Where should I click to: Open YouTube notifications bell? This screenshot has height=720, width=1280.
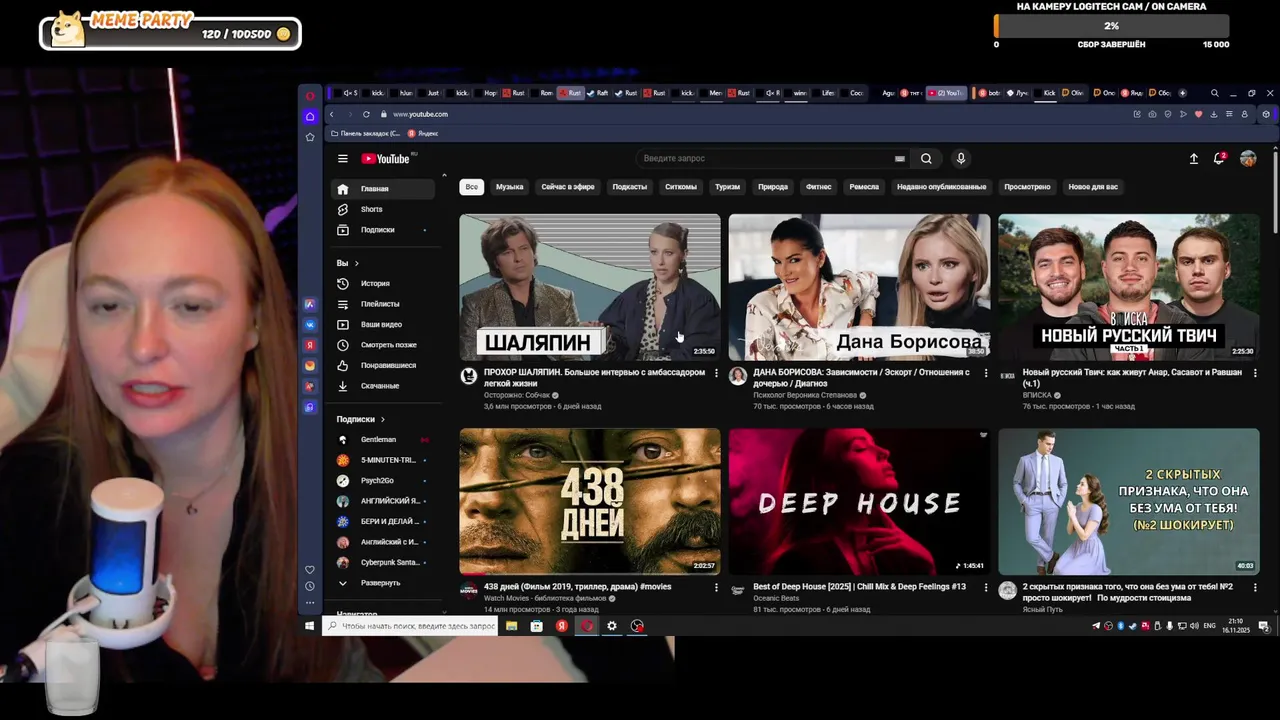tap(1219, 158)
